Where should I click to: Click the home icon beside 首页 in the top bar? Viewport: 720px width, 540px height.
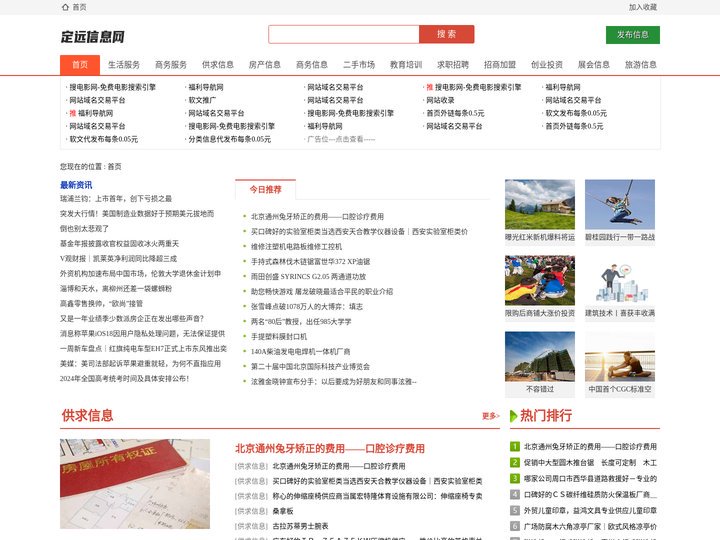[65, 7]
